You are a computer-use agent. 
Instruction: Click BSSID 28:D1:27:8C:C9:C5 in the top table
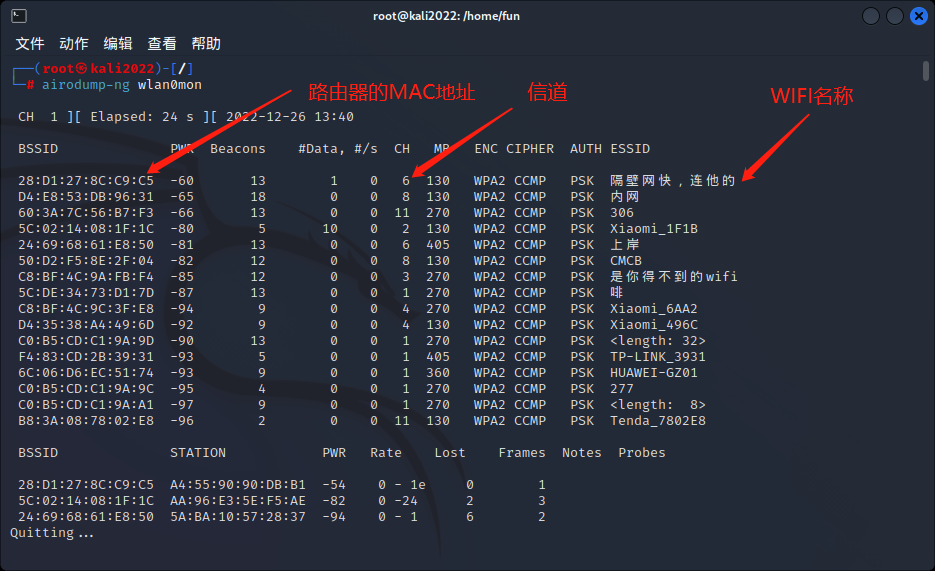point(86,181)
